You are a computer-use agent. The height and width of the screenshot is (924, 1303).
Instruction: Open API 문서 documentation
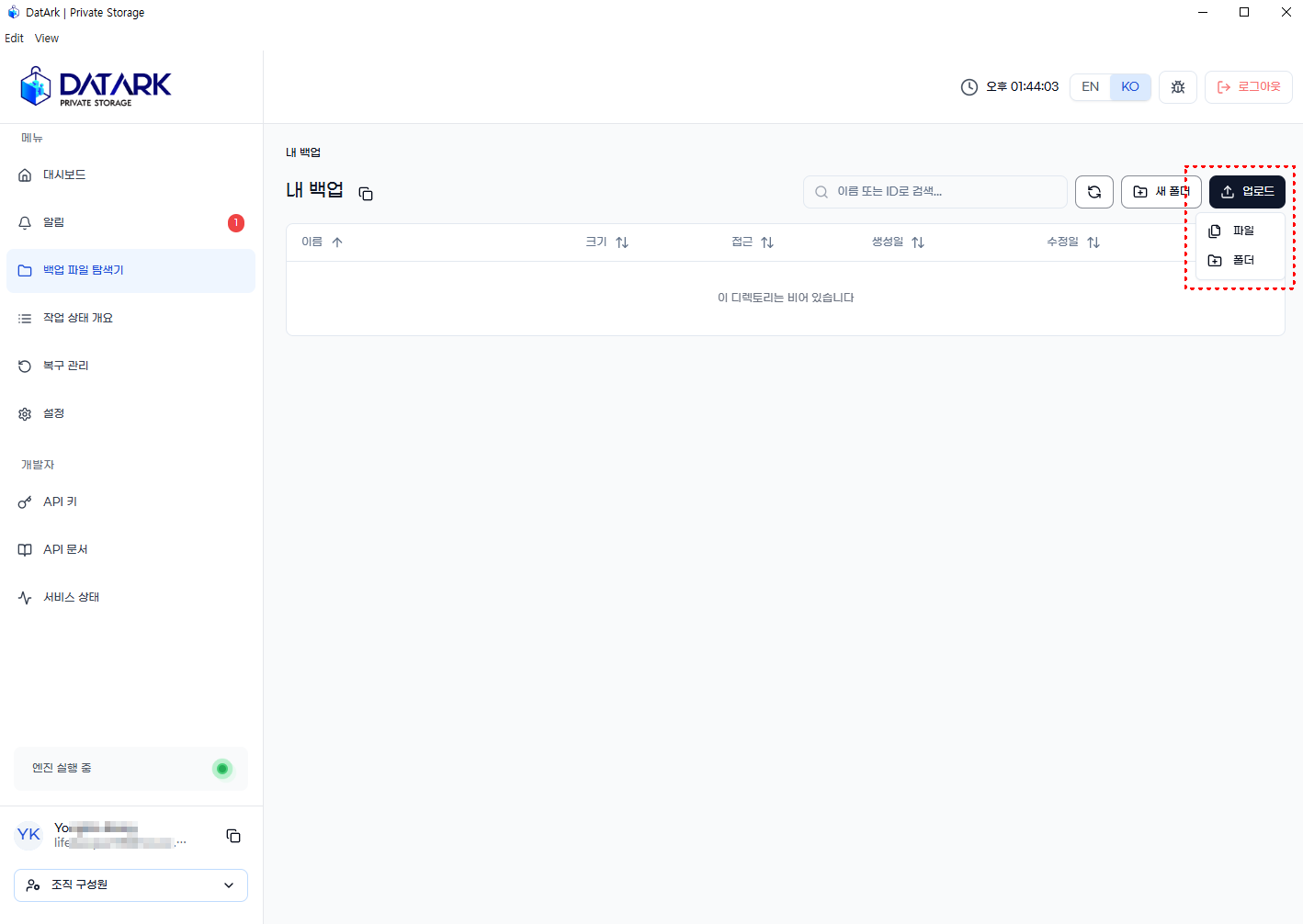pos(130,549)
